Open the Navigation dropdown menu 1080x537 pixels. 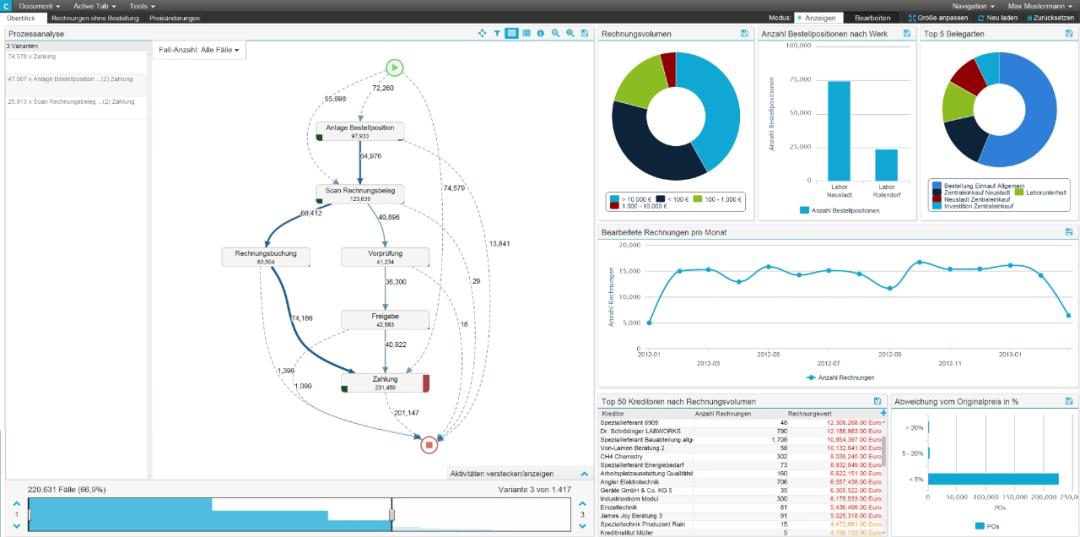click(x=975, y=6)
